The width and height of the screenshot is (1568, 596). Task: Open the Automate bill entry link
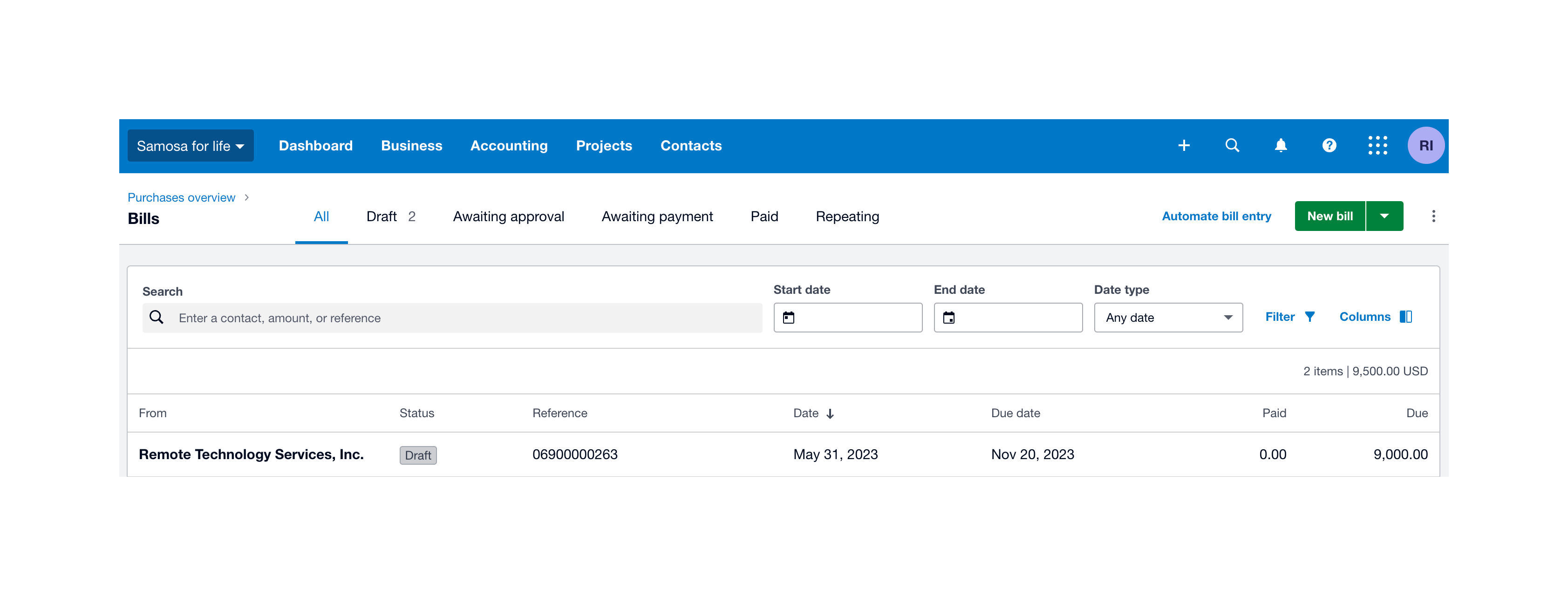click(x=1216, y=216)
